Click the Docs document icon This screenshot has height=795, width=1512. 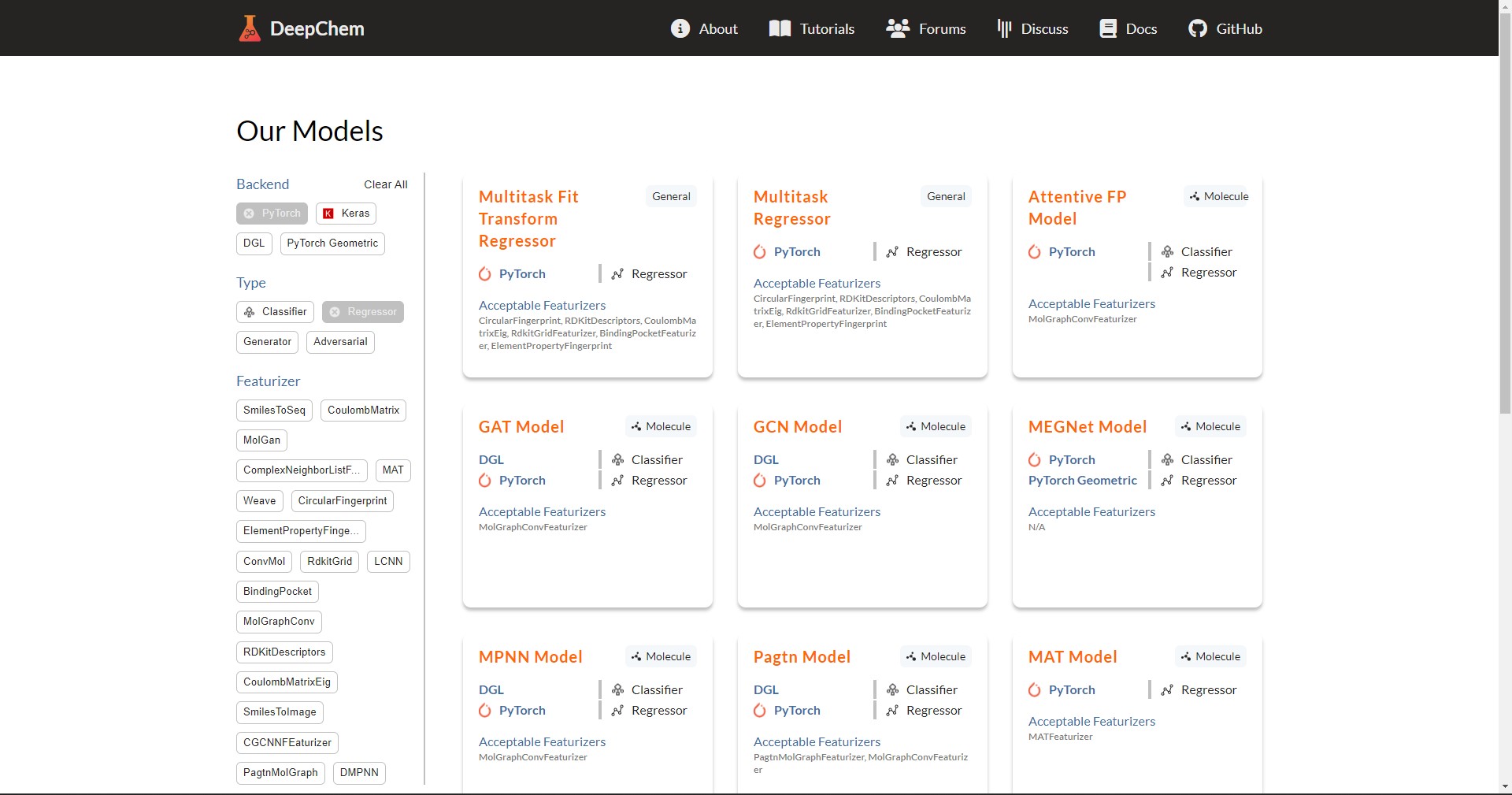pos(1108,28)
